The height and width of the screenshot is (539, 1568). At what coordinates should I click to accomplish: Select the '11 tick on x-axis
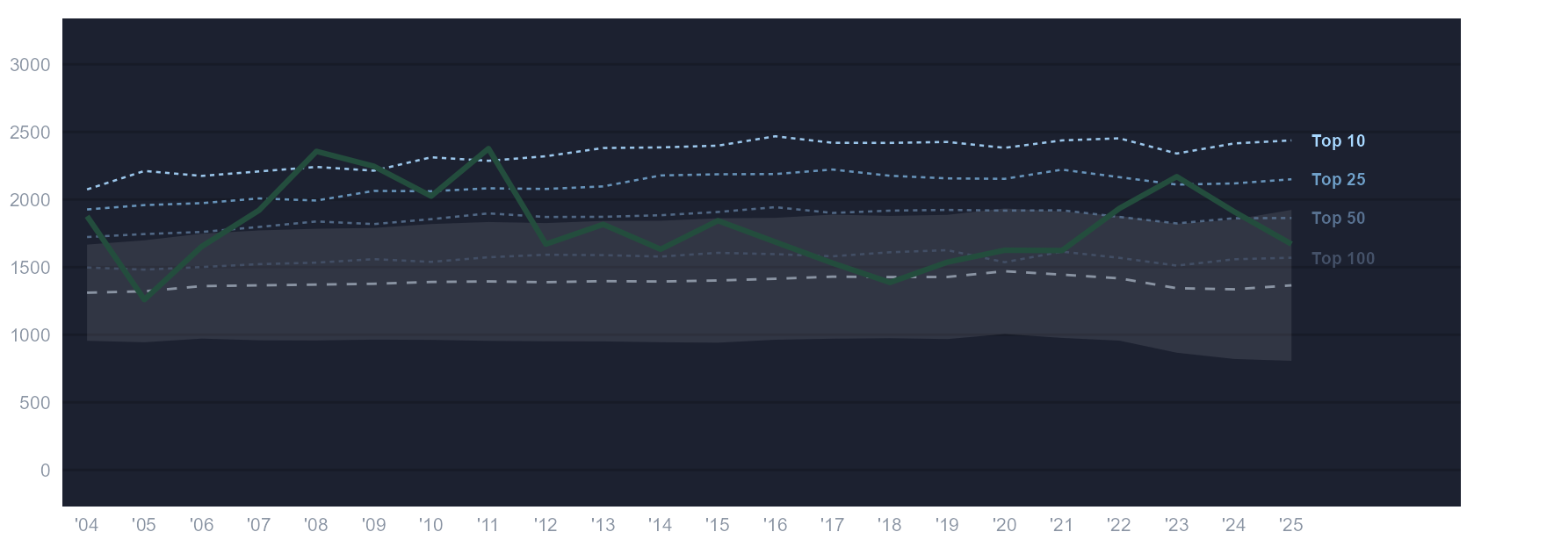[x=488, y=524]
